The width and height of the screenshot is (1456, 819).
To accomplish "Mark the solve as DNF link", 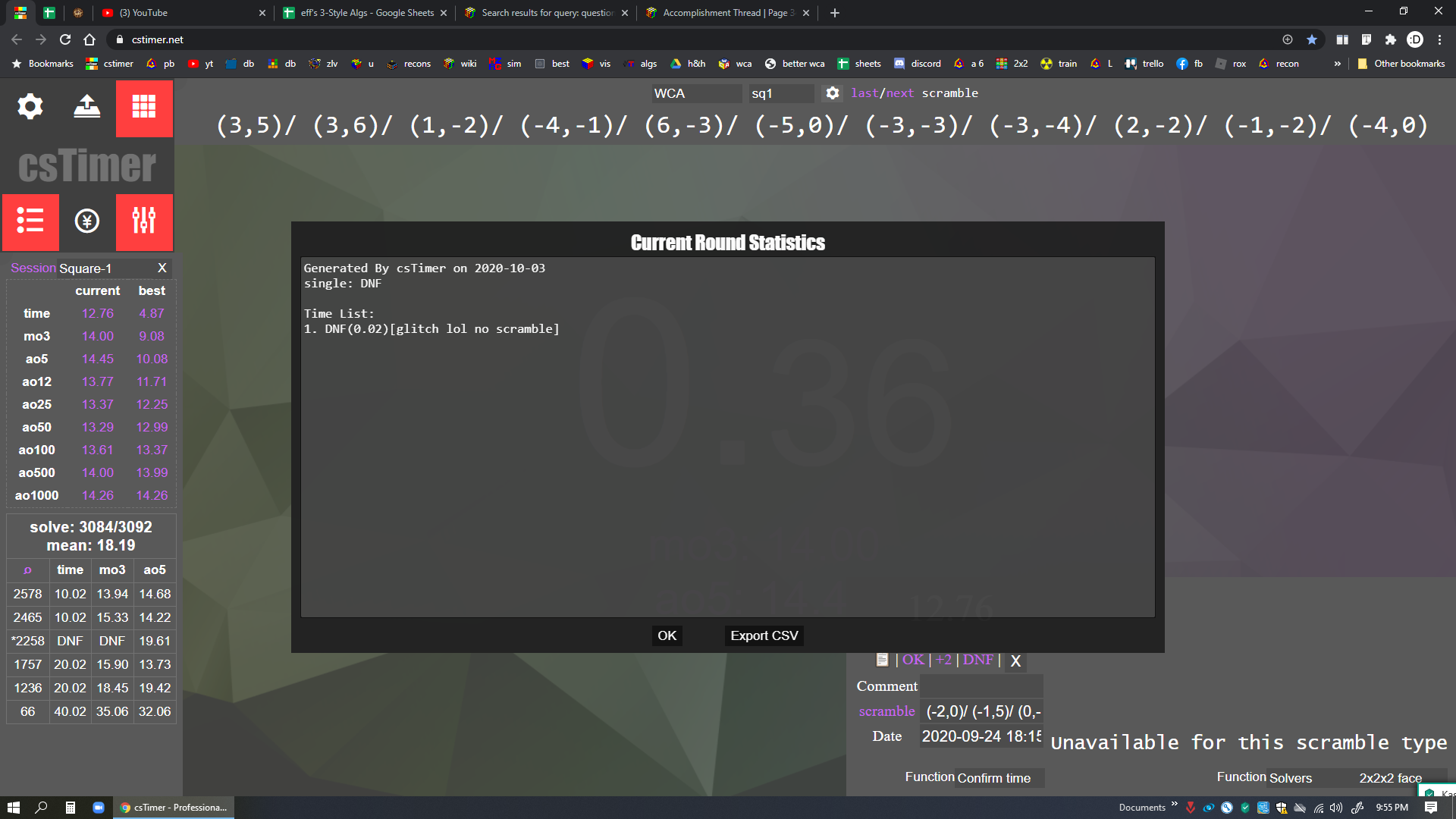I will 977,660.
